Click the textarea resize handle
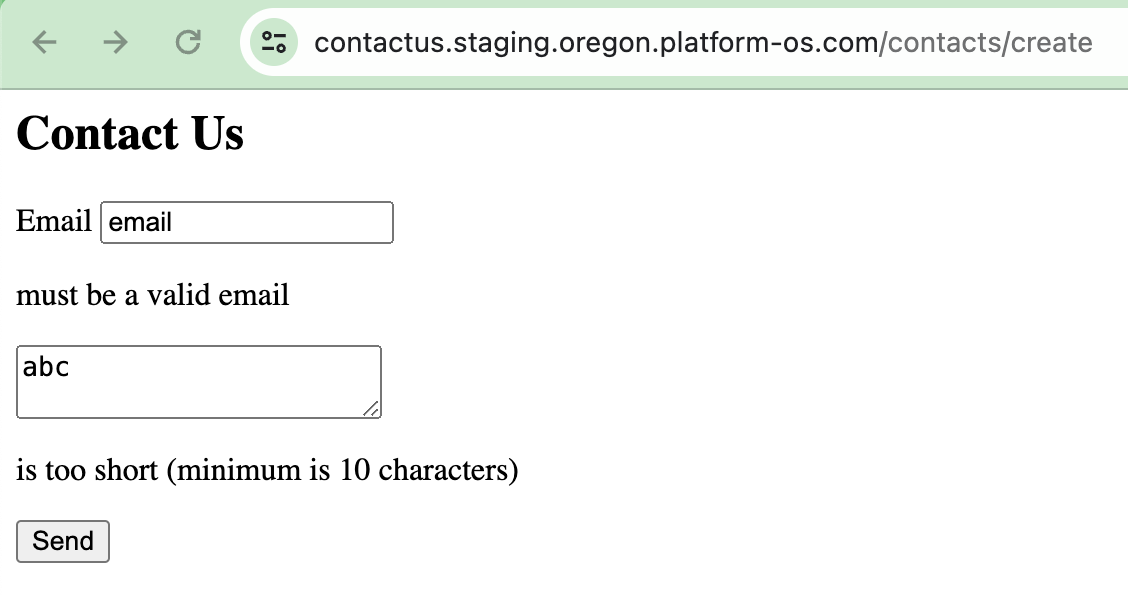 pos(373,409)
